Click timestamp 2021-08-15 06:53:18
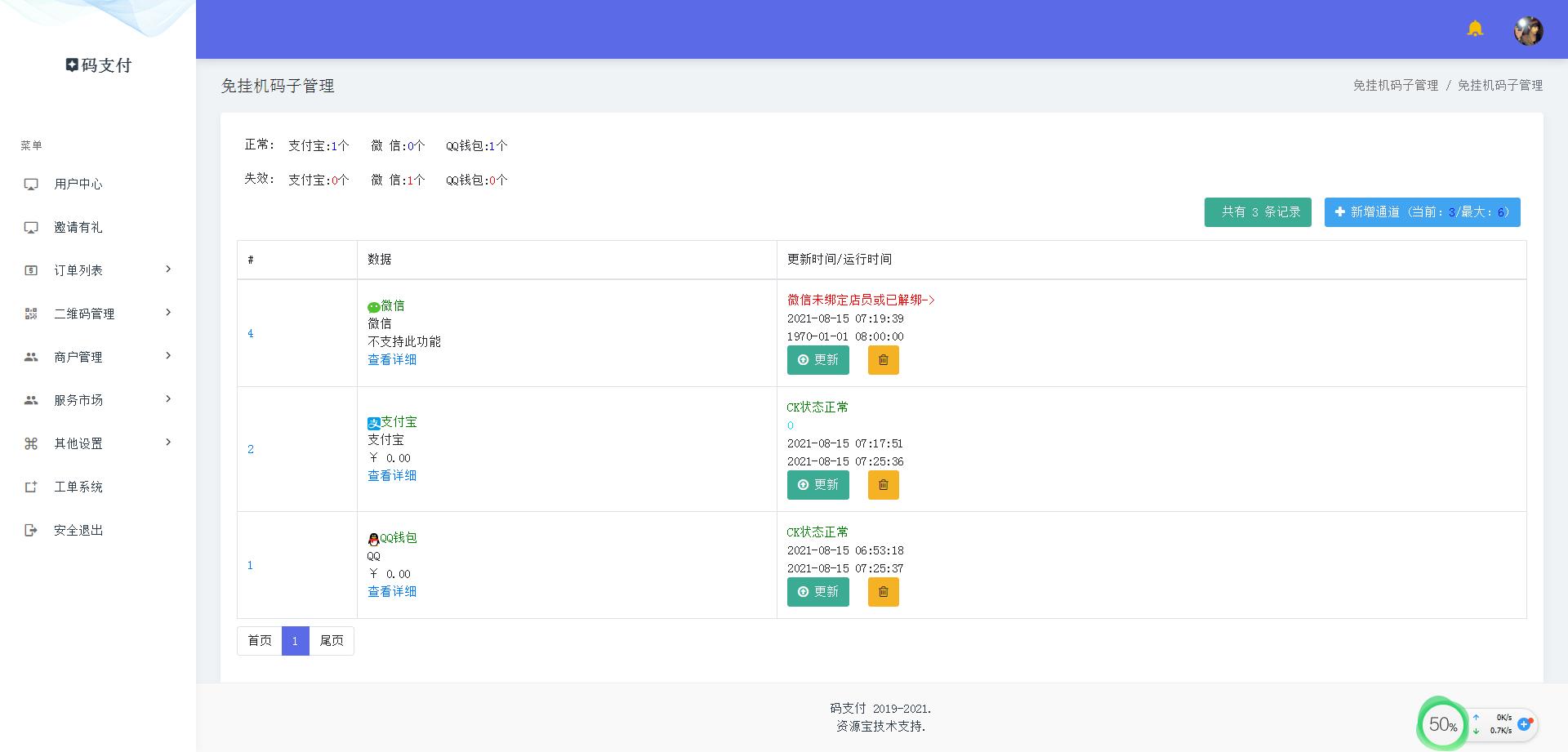 845,551
